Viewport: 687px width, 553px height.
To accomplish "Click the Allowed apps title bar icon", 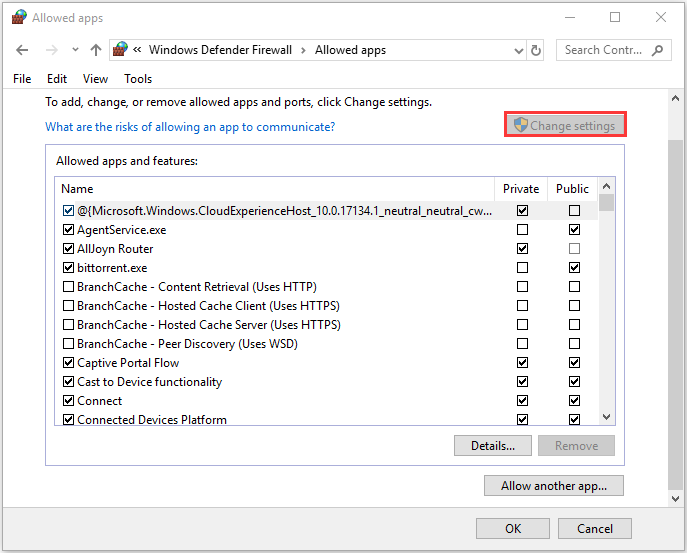I will coord(19,17).
